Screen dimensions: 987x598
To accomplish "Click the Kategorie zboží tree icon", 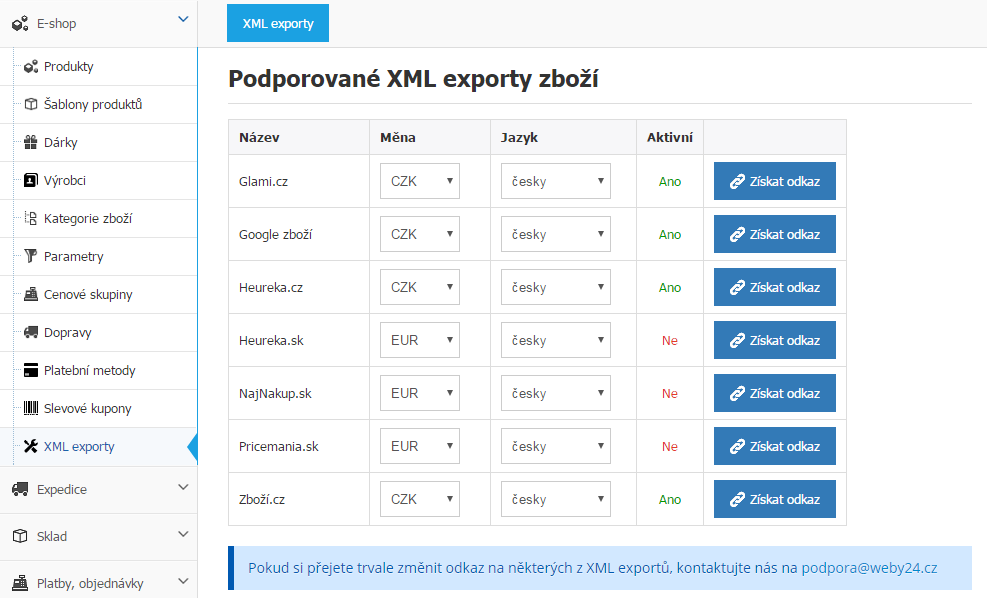I will point(31,218).
